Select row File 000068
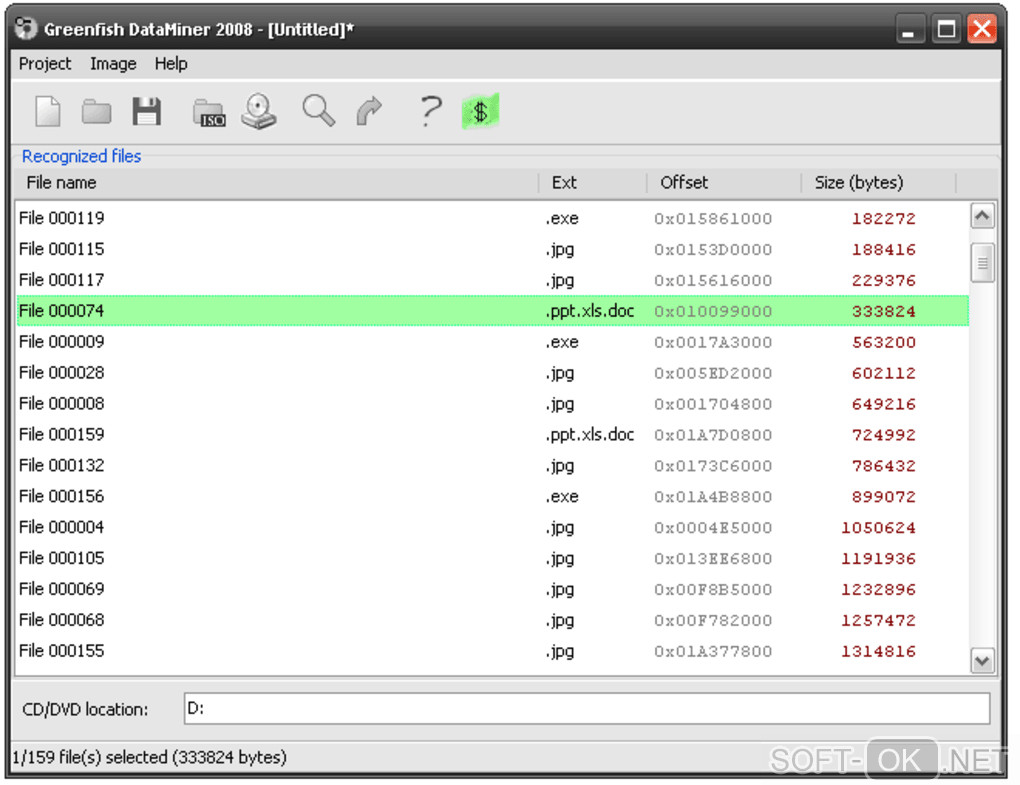The width and height of the screenshot is (1020, 785). click(x=492, y=620)
